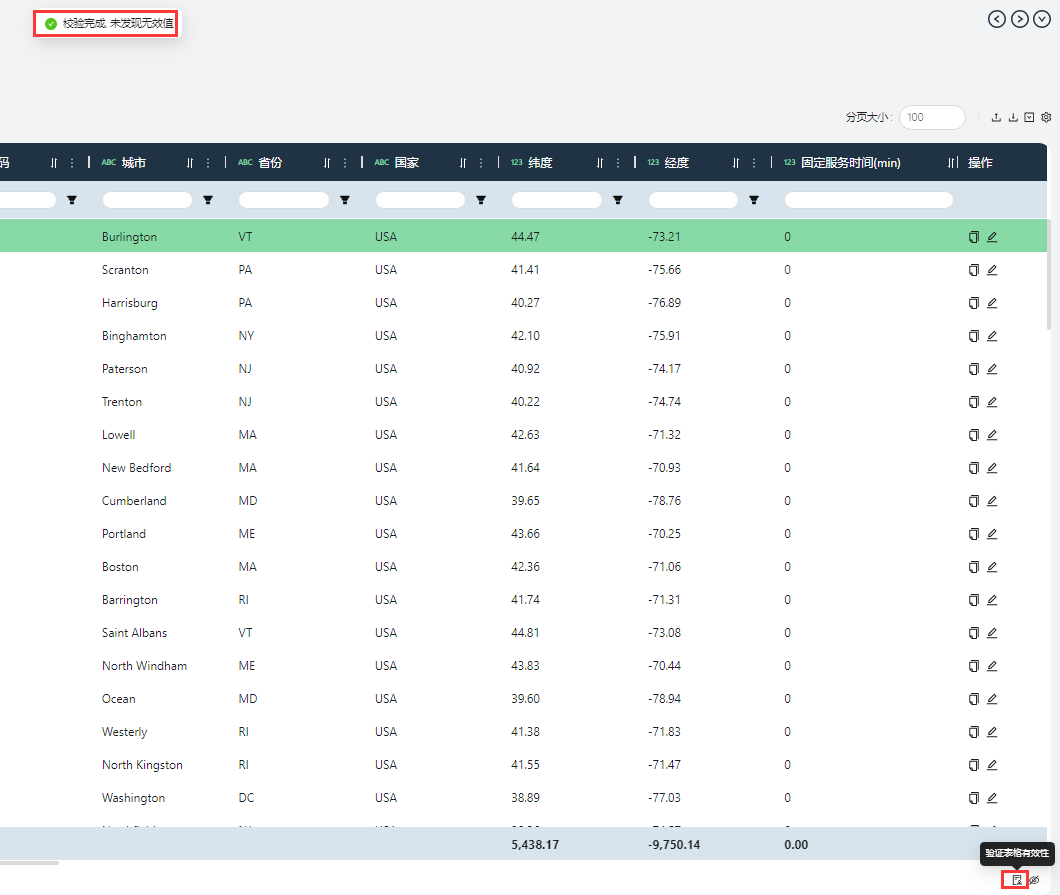The width and height of the screenshot is (1060, 895).
Task: Copy the Cumberland row
Action: [x=973, y=501]
